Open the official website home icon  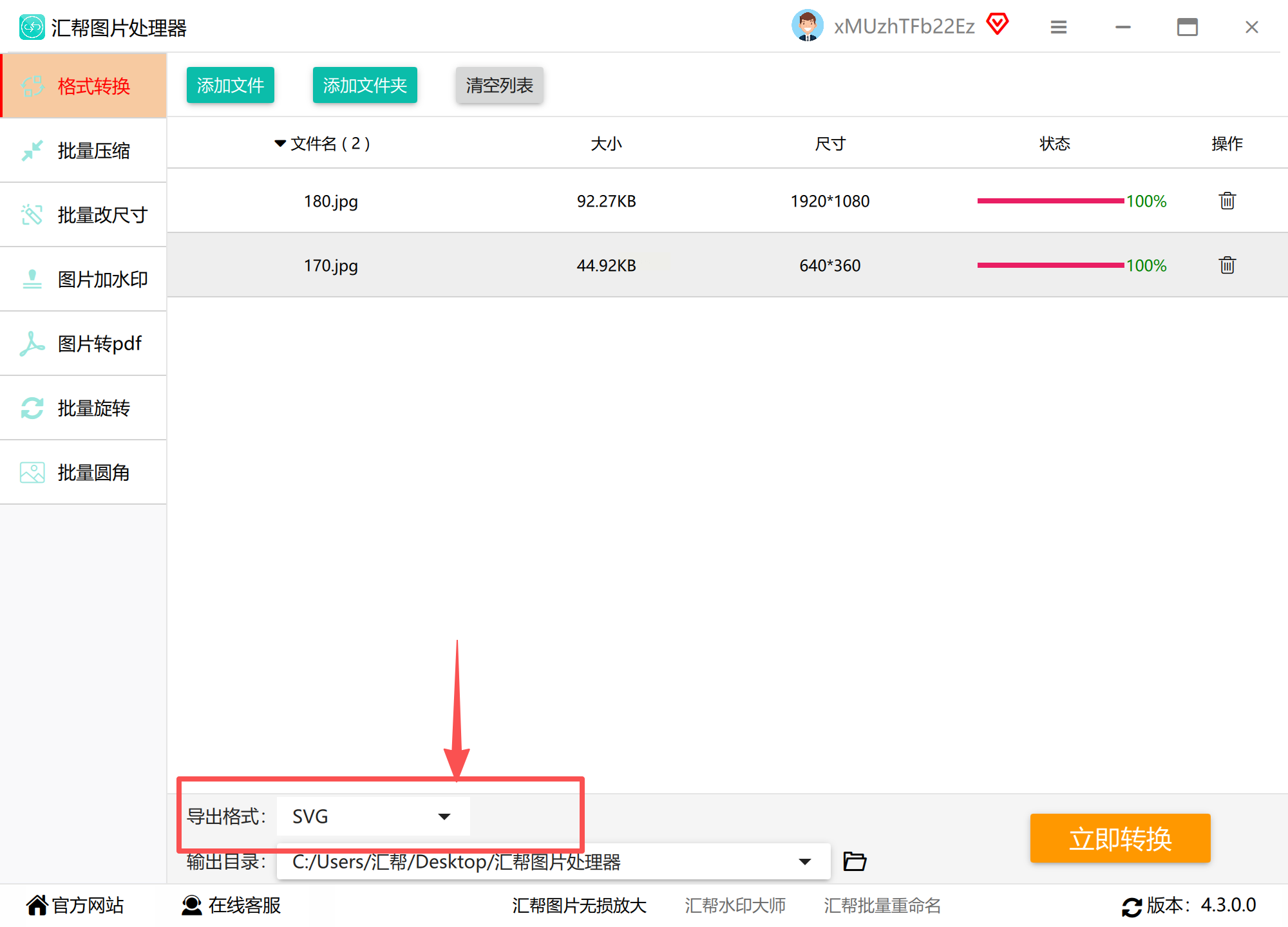(x=37, y=905)
